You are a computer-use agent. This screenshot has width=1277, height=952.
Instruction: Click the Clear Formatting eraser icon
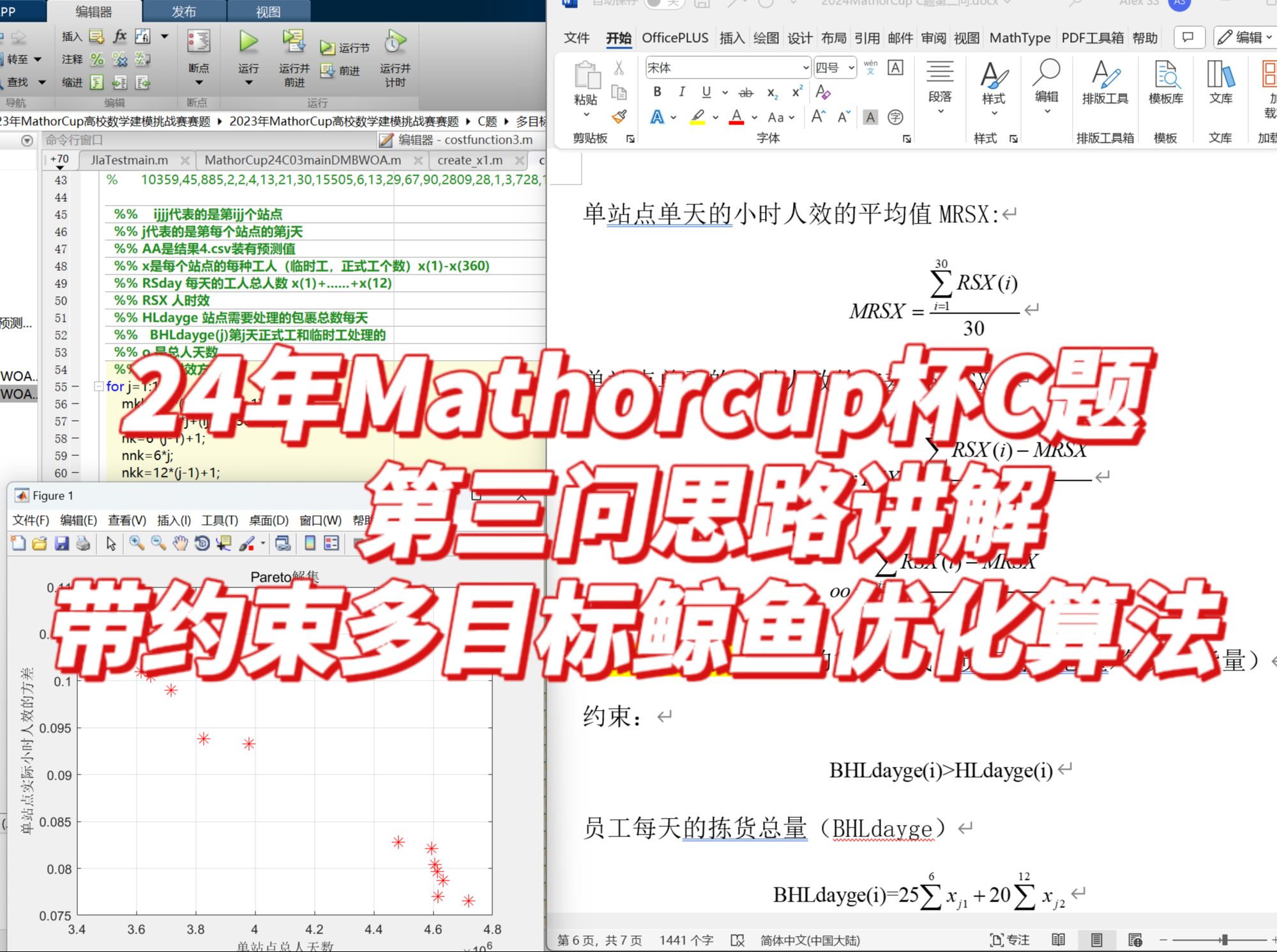823,93
